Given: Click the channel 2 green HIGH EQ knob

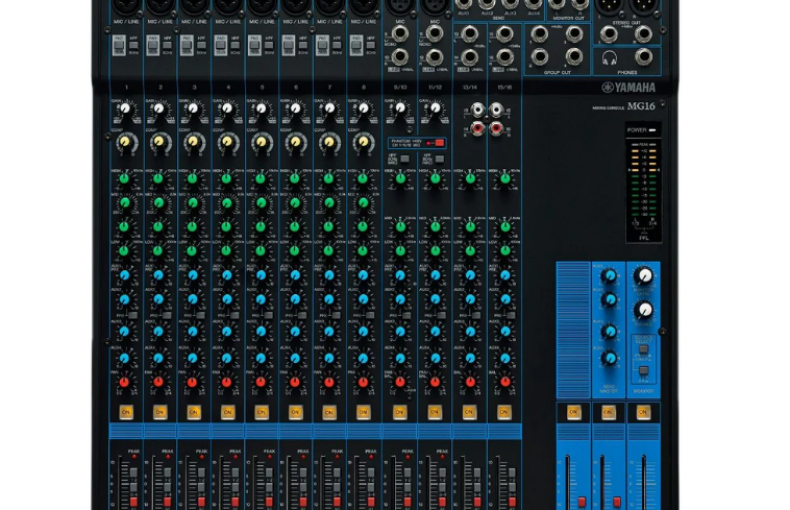Looking at the screenshot, I should pyautogui.click(x=158, y=178).
